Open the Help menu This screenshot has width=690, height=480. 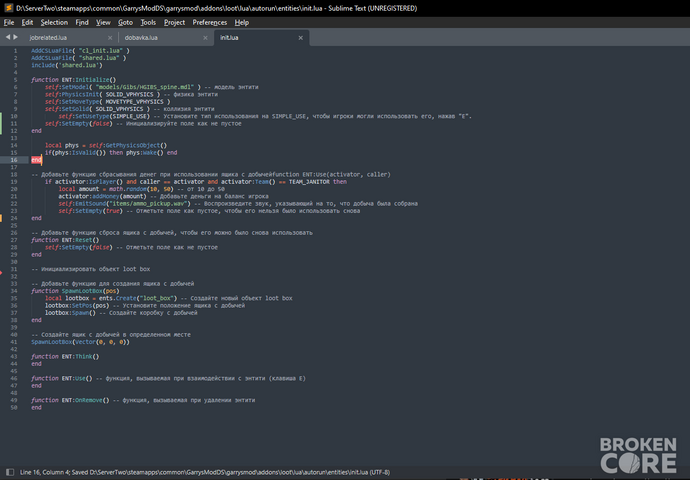242,22
